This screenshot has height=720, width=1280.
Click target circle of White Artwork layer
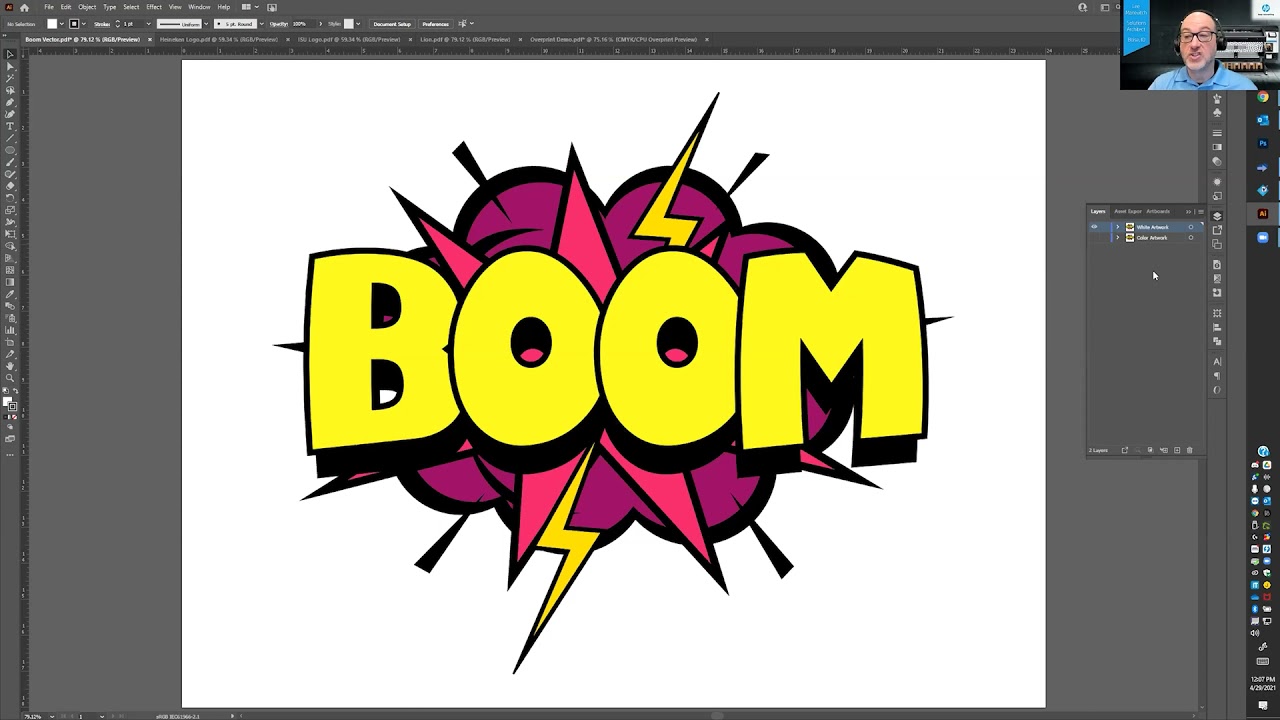coord(1191,227)
